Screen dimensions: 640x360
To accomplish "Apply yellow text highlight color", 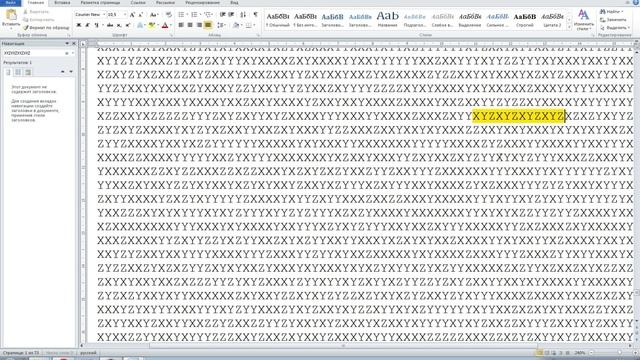I will [x=151, y=25].
